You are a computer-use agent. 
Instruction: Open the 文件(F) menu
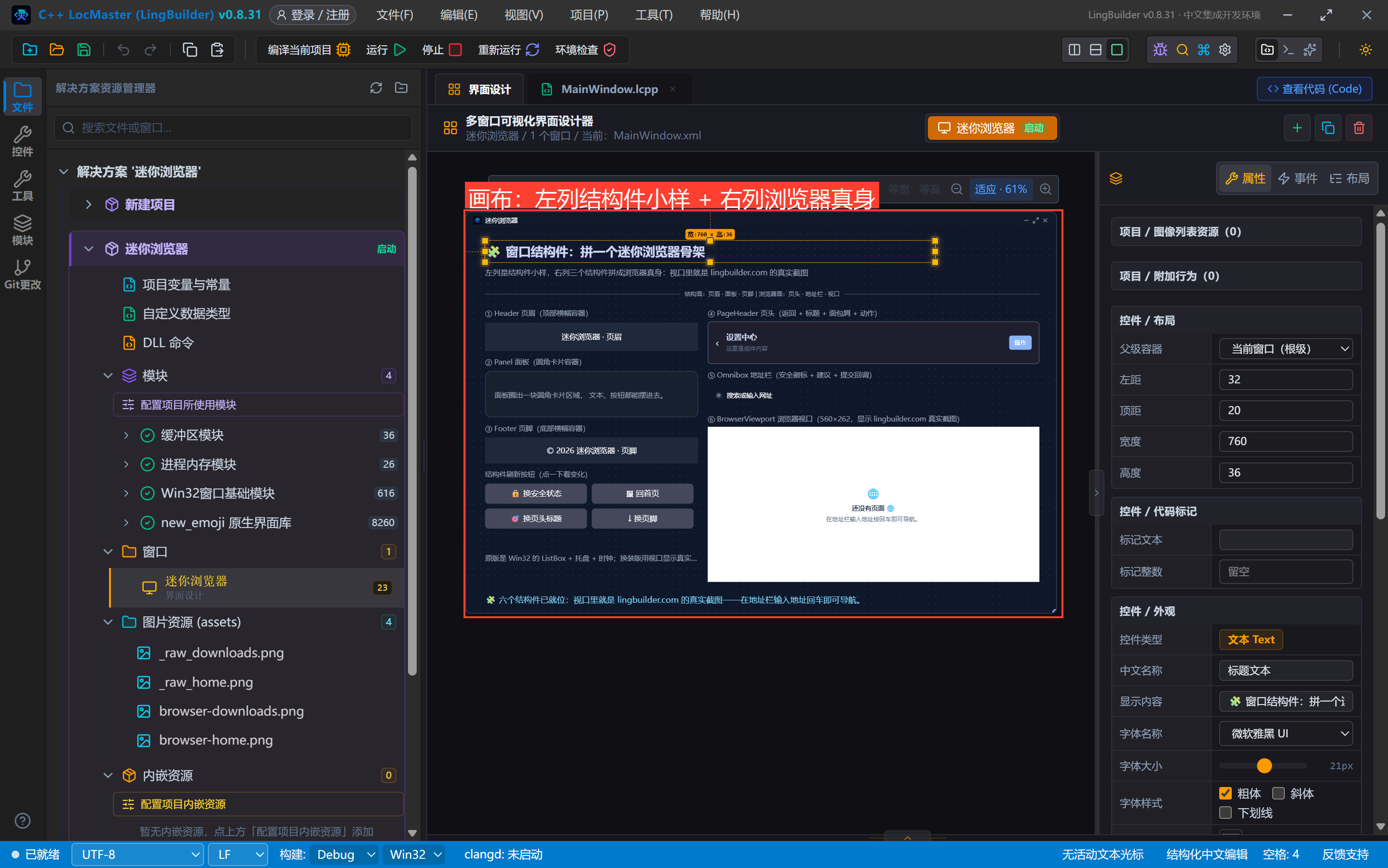[395, 15]
